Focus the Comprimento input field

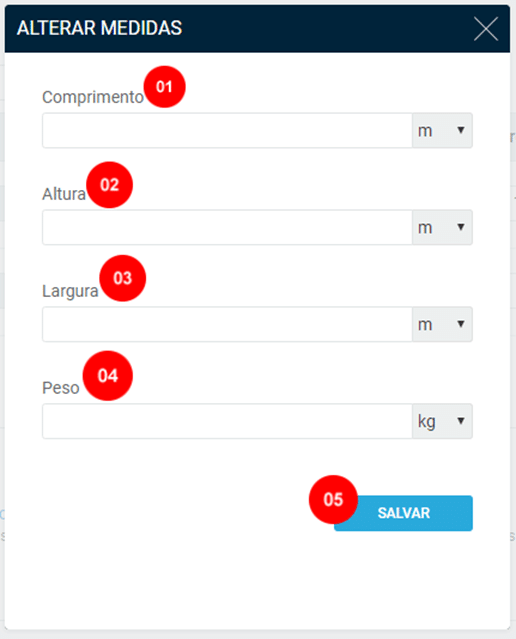point(227,130)
